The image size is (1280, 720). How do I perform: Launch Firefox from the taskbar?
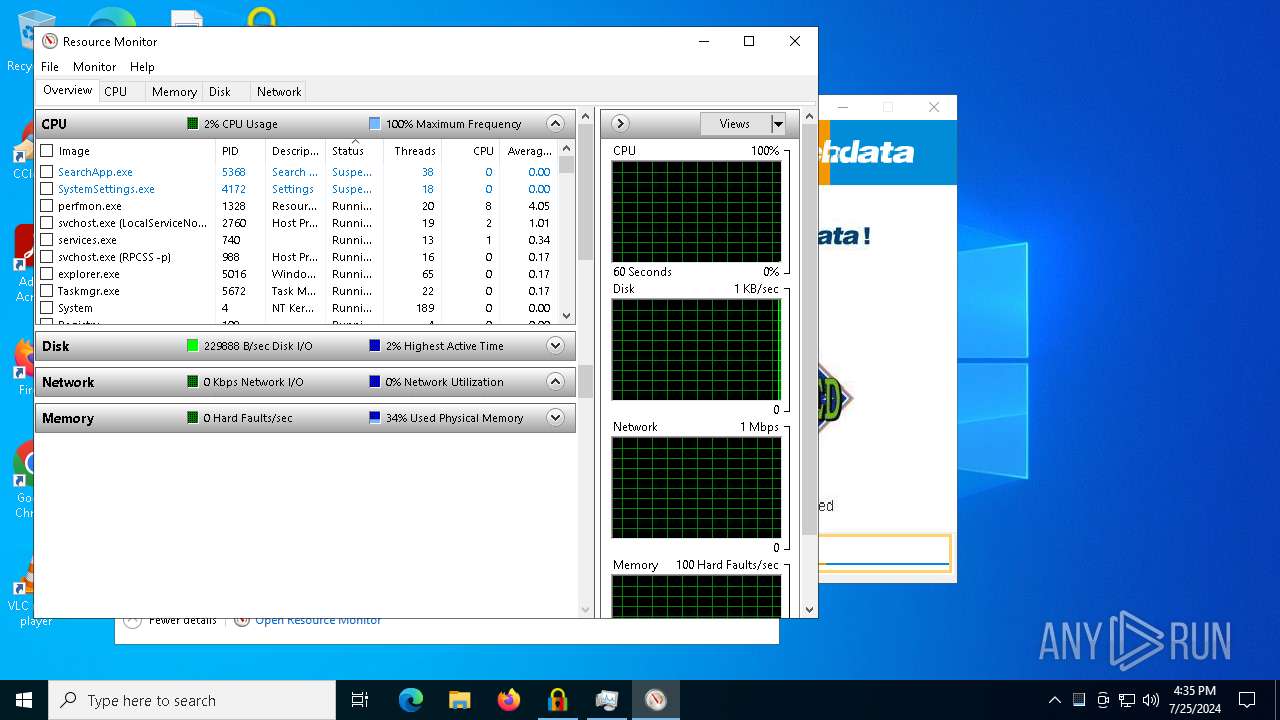coord(509,700)
